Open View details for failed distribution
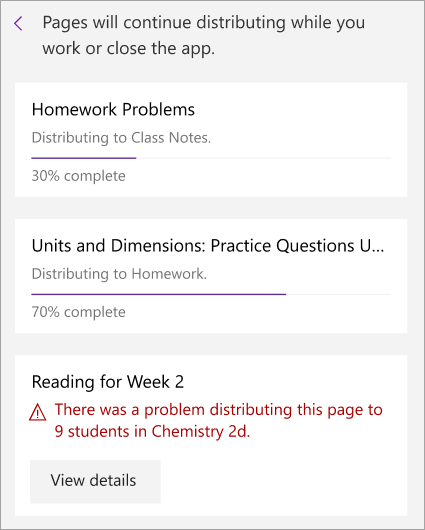425x530 pixels. coord(95,481)
